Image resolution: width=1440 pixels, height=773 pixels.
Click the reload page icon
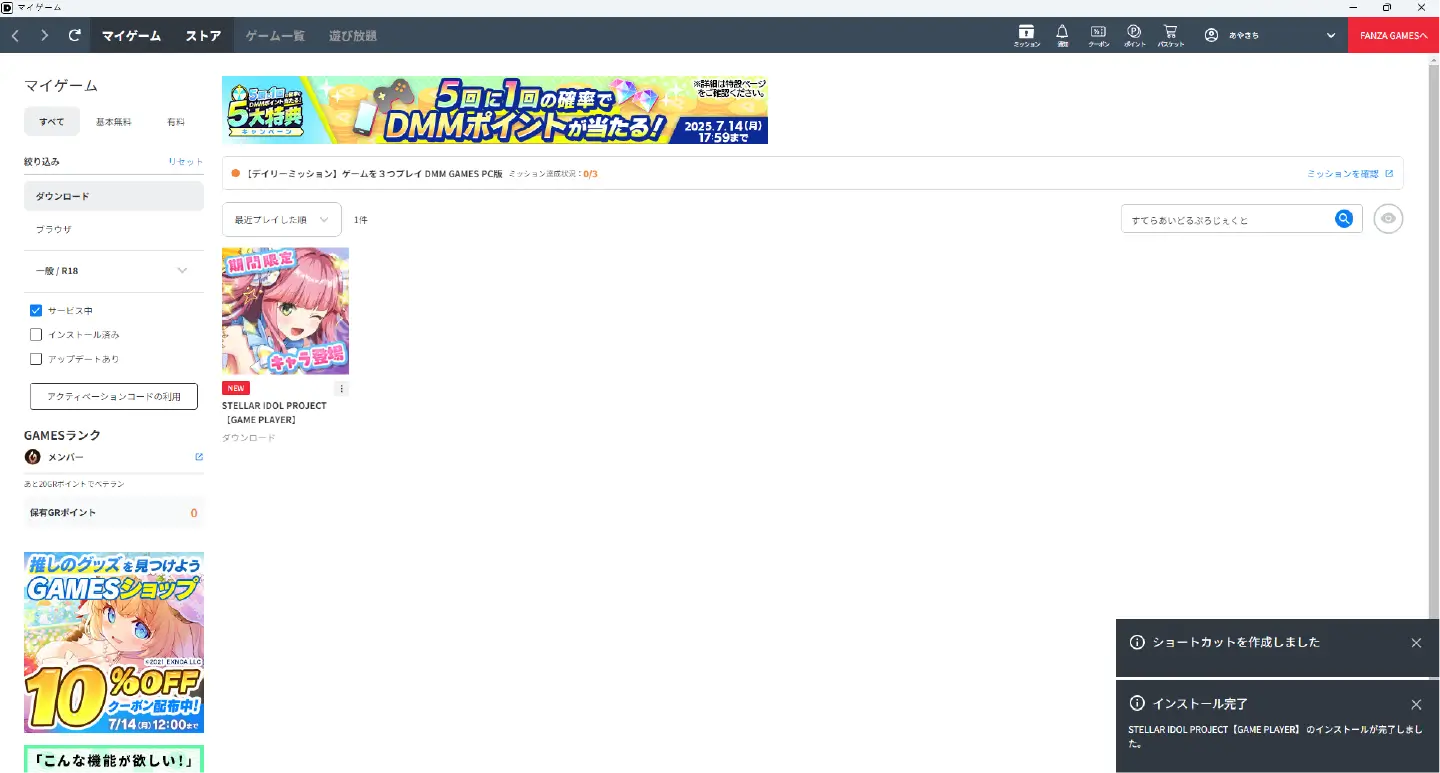(x=74, y=35)
